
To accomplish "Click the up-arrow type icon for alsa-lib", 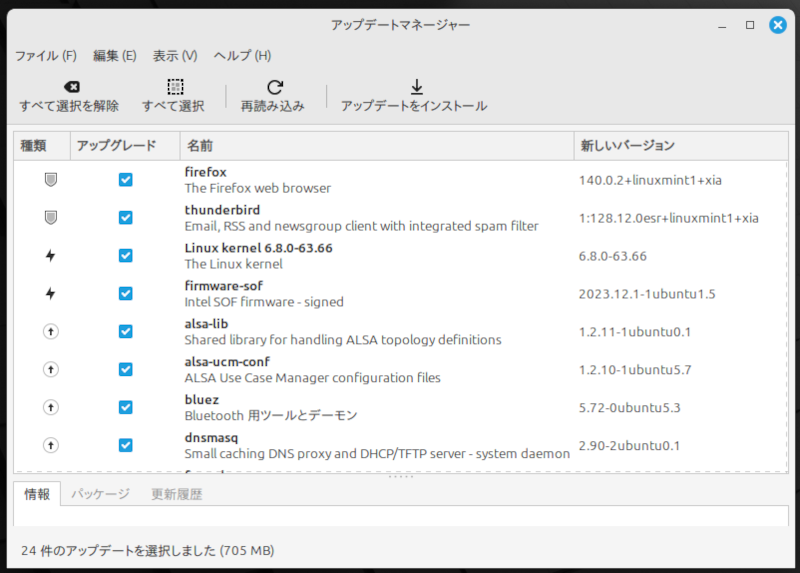I will tap(50, 332).
